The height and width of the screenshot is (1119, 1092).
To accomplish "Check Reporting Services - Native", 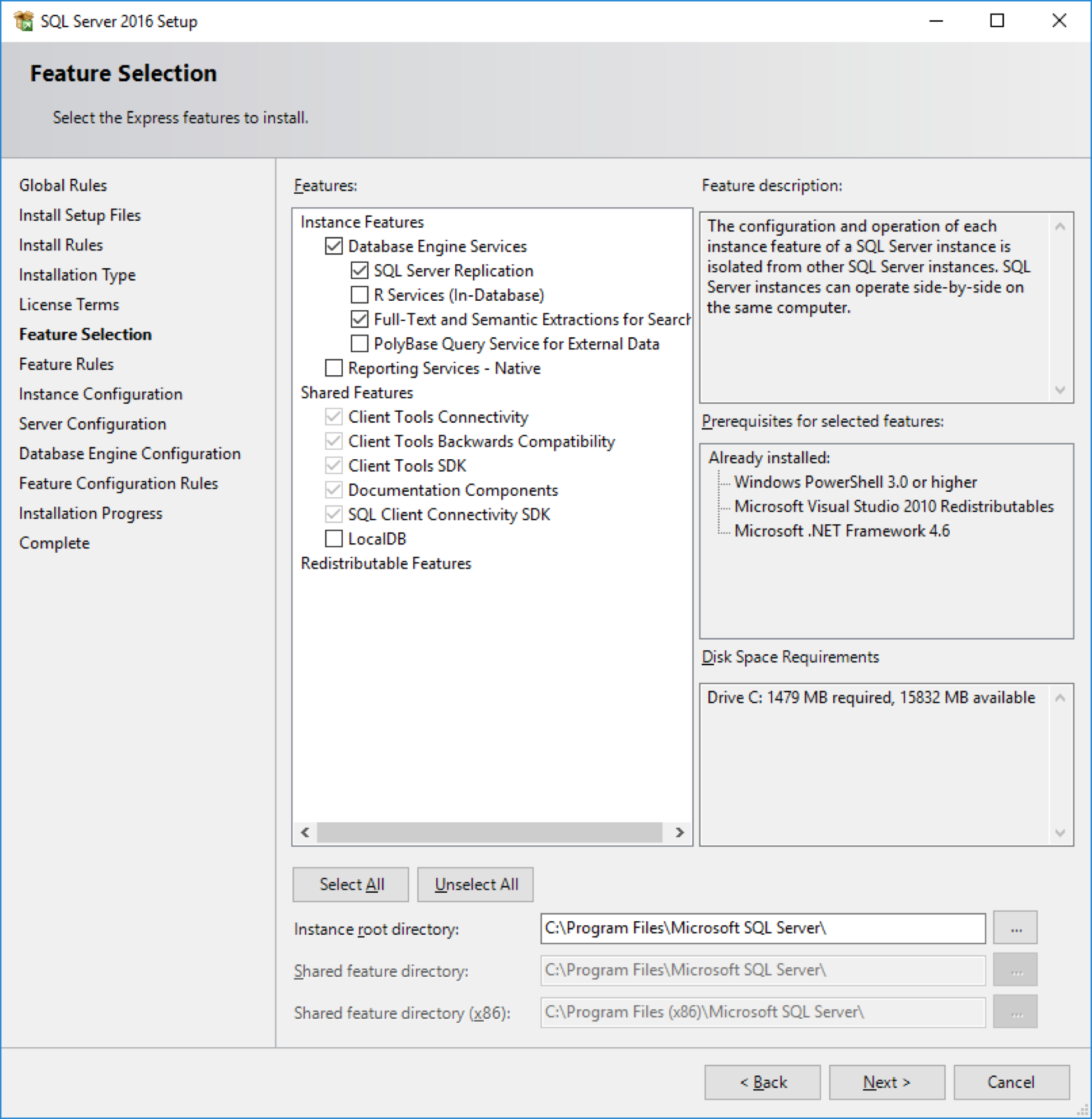I will click(x=333, y=367).
